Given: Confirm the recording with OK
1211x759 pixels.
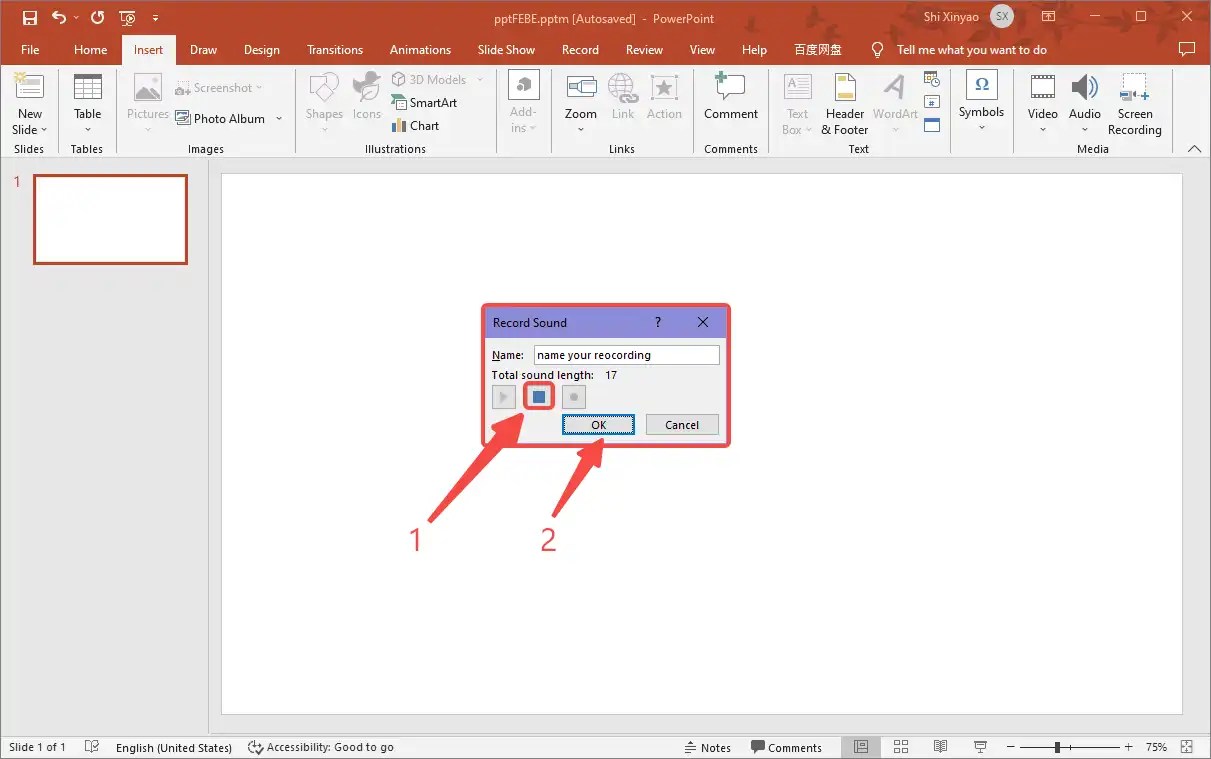Looking at the screenshot, I should tap(598, 424).
